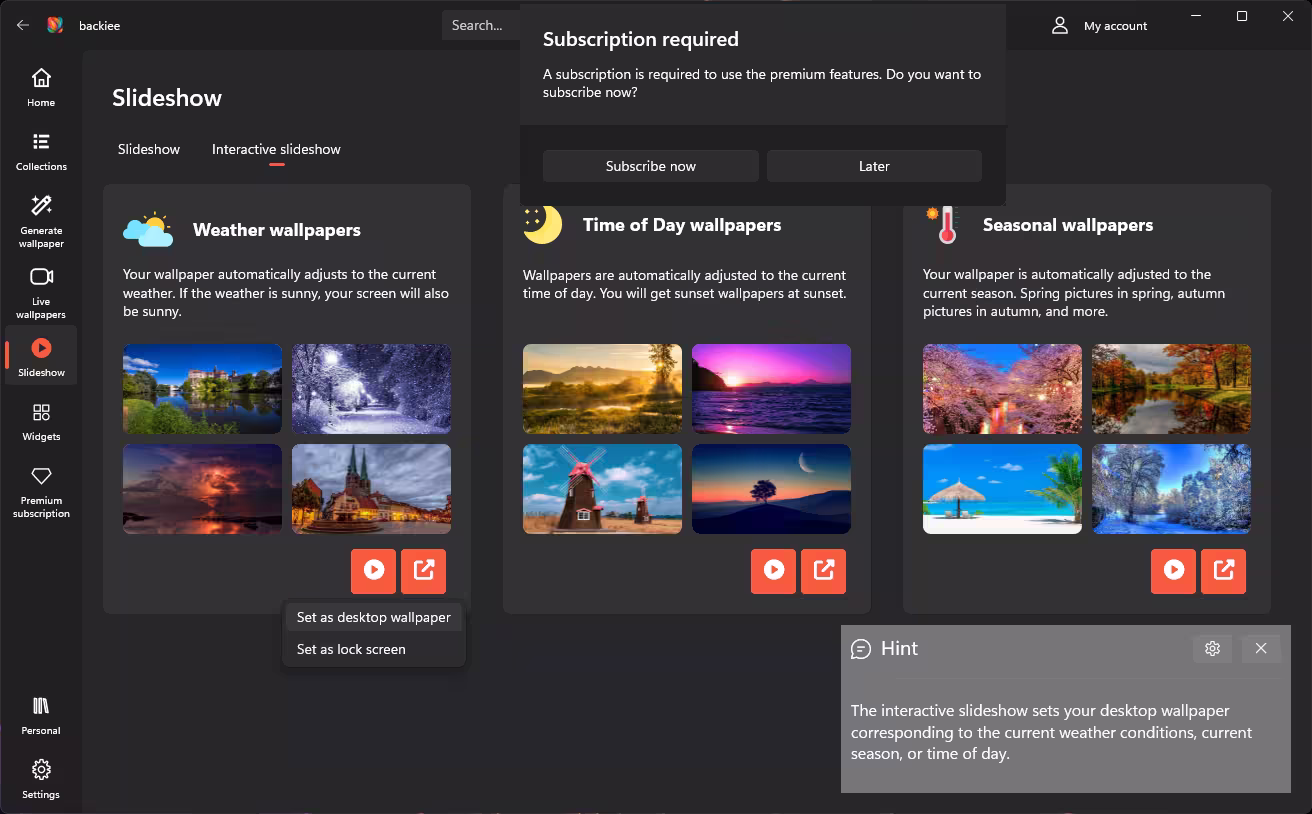
Task: Click the back arrow in title bar
Action: [23, 25]
